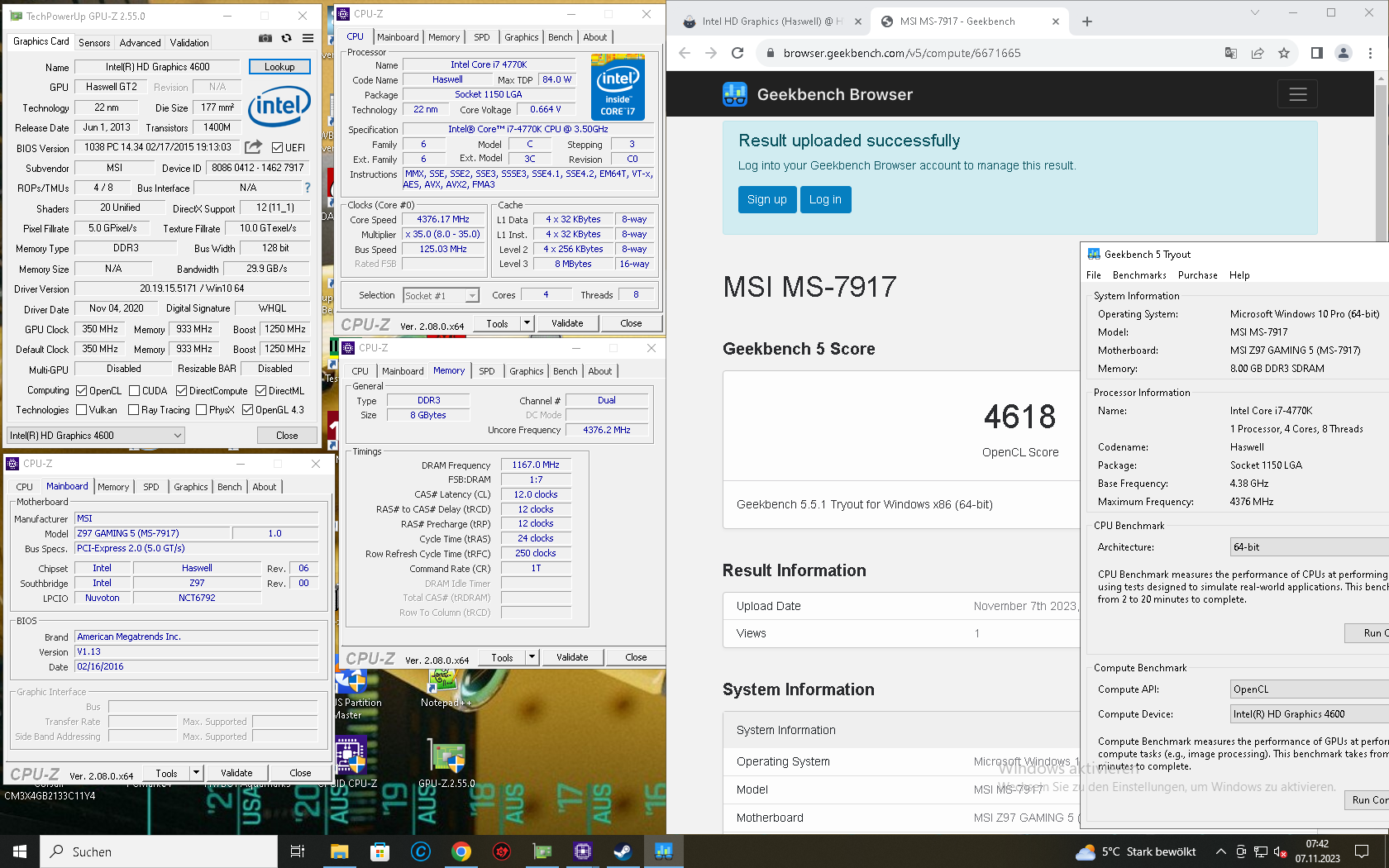Open Compute API OpenCL dropdown
The width and height of the screenshot is (1389, 868).
(x=1310, y=689)
